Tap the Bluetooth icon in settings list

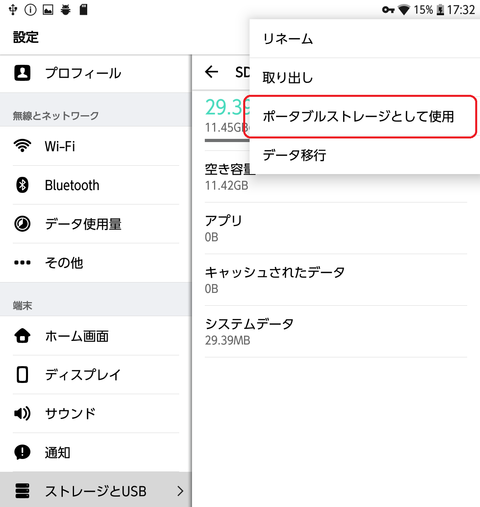click(22, 185)
